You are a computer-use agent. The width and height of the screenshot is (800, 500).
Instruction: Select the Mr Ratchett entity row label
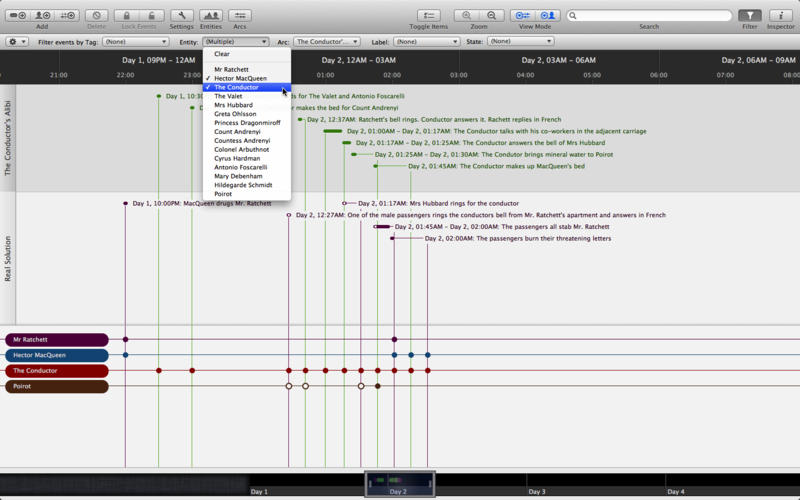pos(56,340)
